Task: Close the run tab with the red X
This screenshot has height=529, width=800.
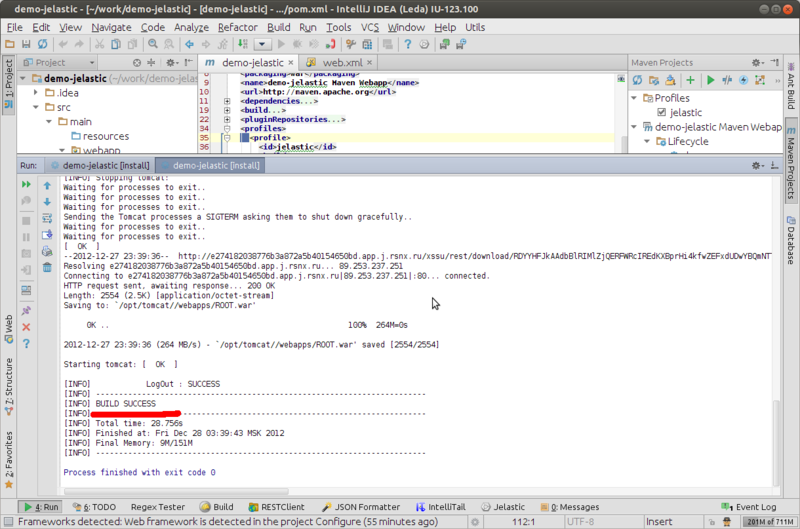Action: click(26, 327)
